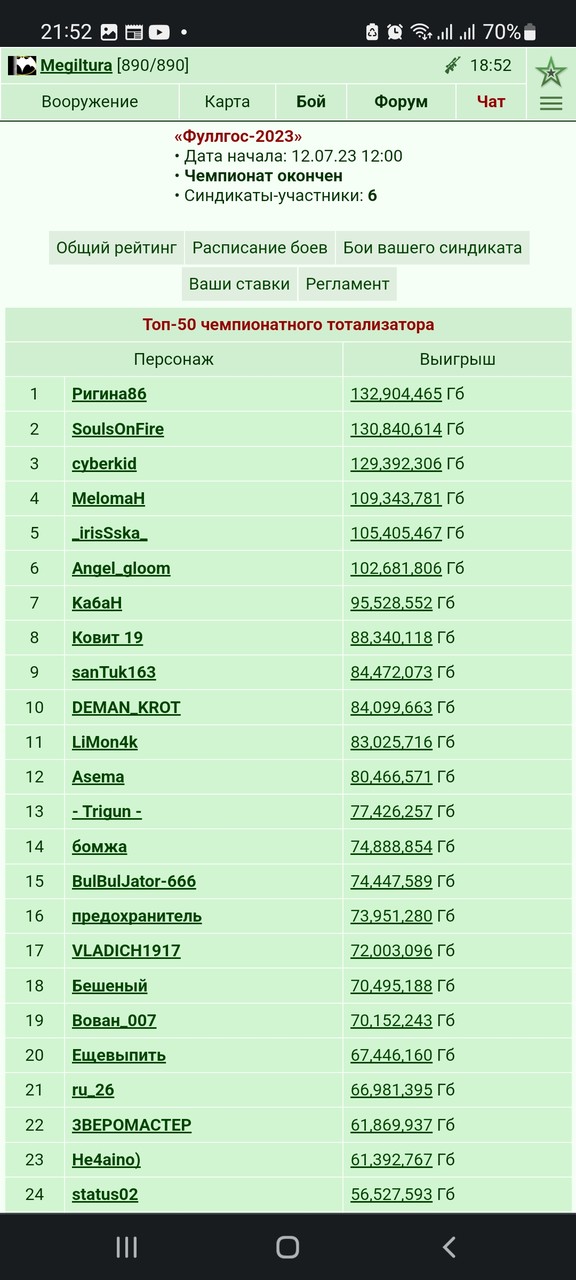Open Android recent apps button
This screenshot has width=576, height=1280.
pyautogui.click(x=126, y=1246)
